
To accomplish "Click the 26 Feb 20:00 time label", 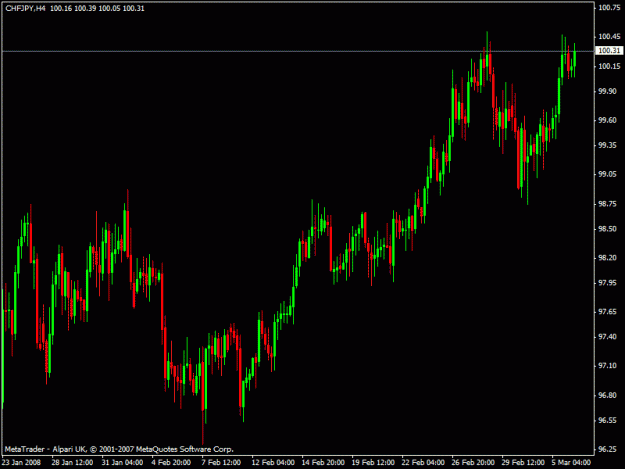I will pos(473,462).
